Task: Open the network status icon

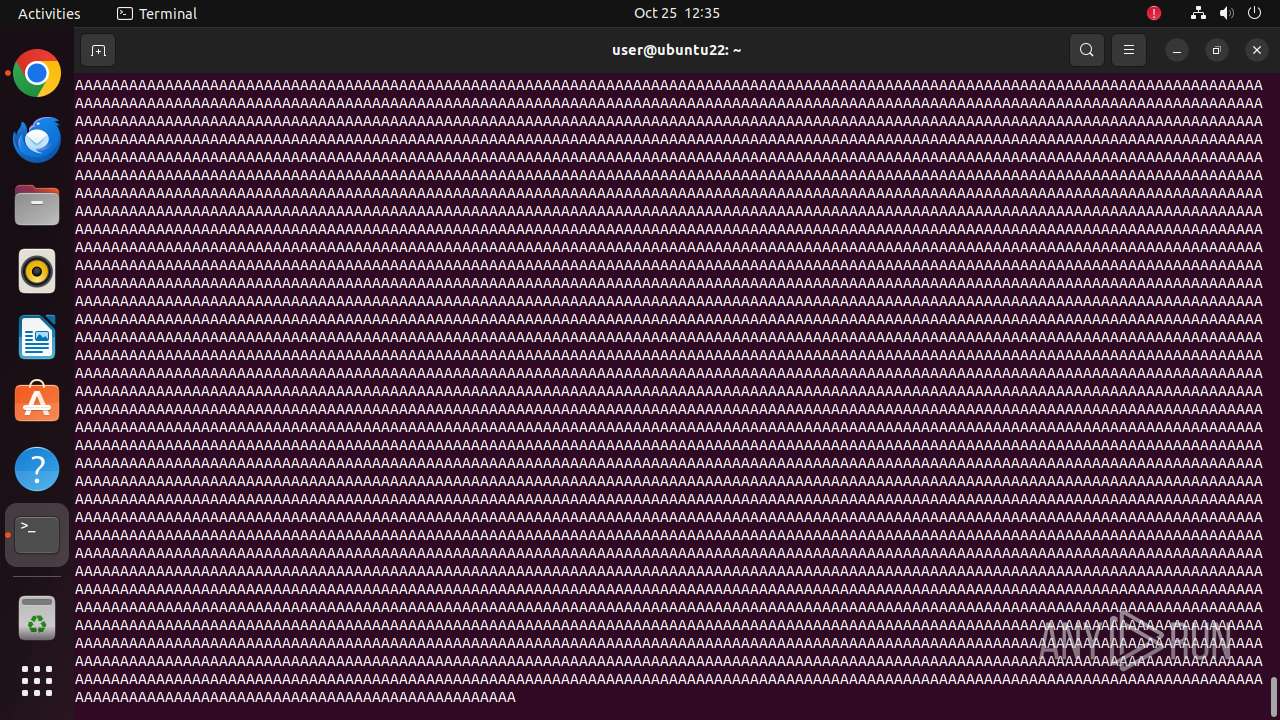Action: [x=1198, y=13]
